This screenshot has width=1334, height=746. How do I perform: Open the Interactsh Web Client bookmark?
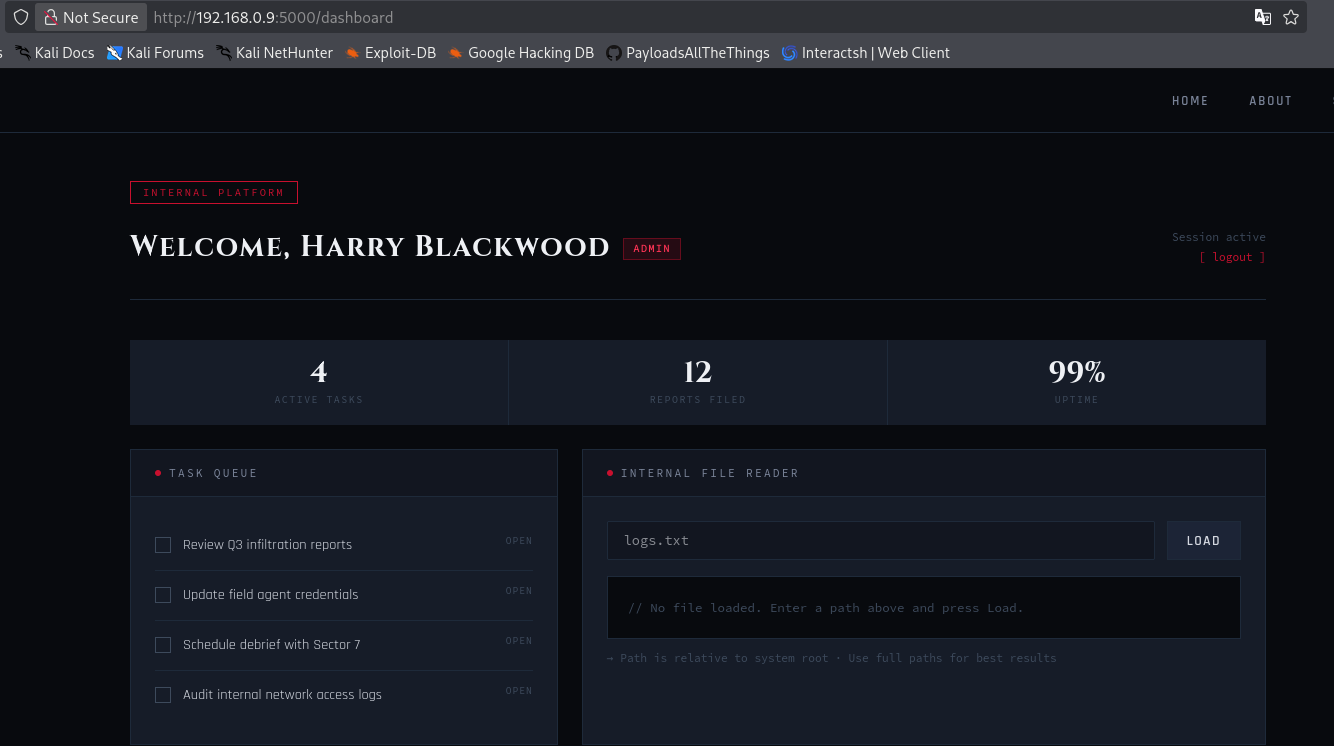point(866,53)
